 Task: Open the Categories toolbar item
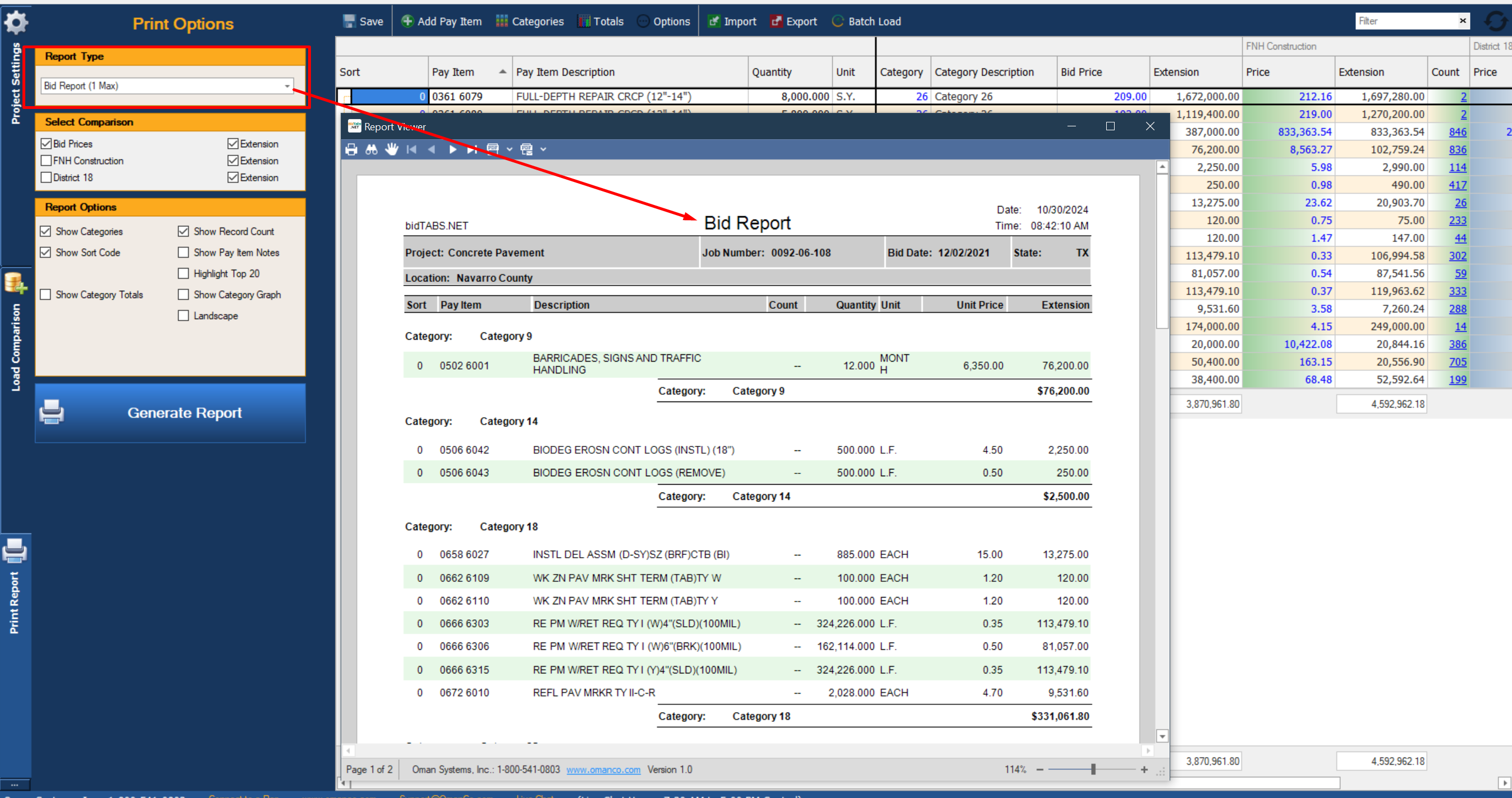(529, 22)
